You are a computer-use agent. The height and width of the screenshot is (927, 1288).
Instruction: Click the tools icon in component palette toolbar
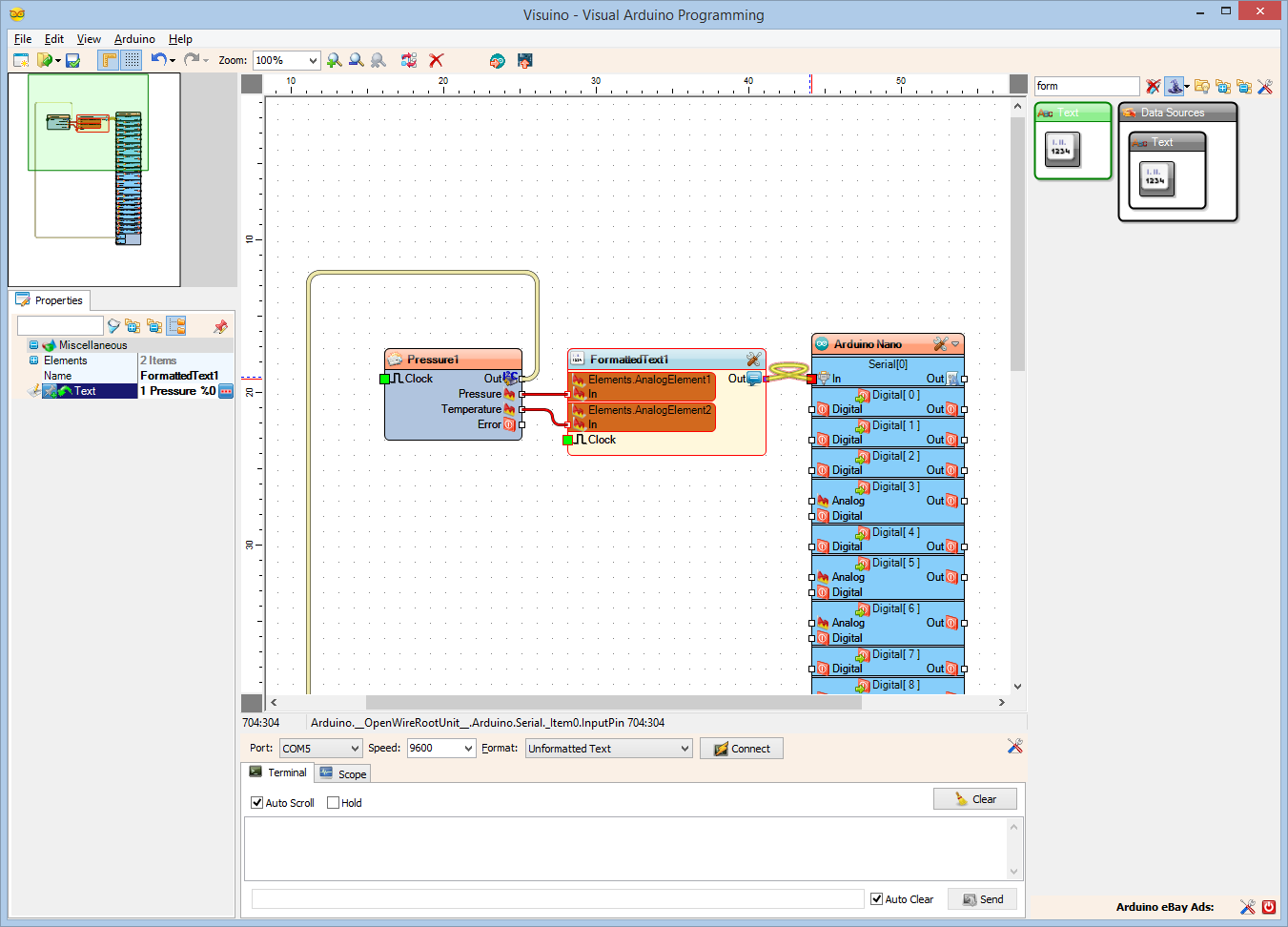(1265, 86)
